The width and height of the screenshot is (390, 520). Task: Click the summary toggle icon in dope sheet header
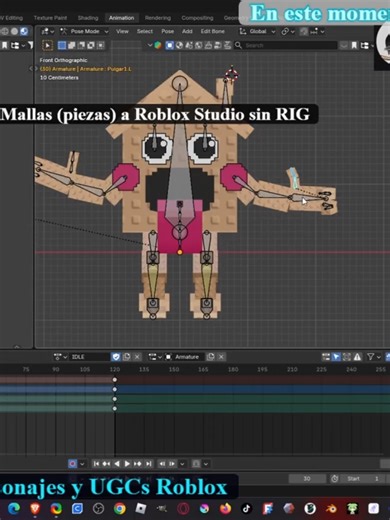click(326, 357)
